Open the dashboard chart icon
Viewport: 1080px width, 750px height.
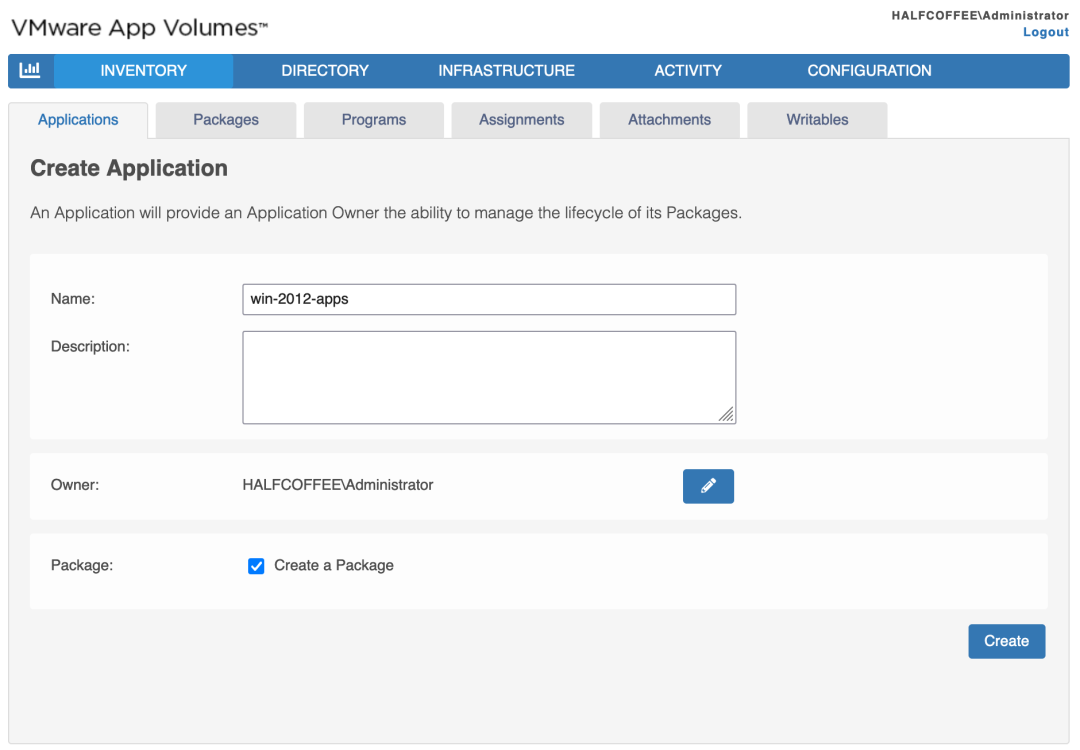tap(30, 70)
